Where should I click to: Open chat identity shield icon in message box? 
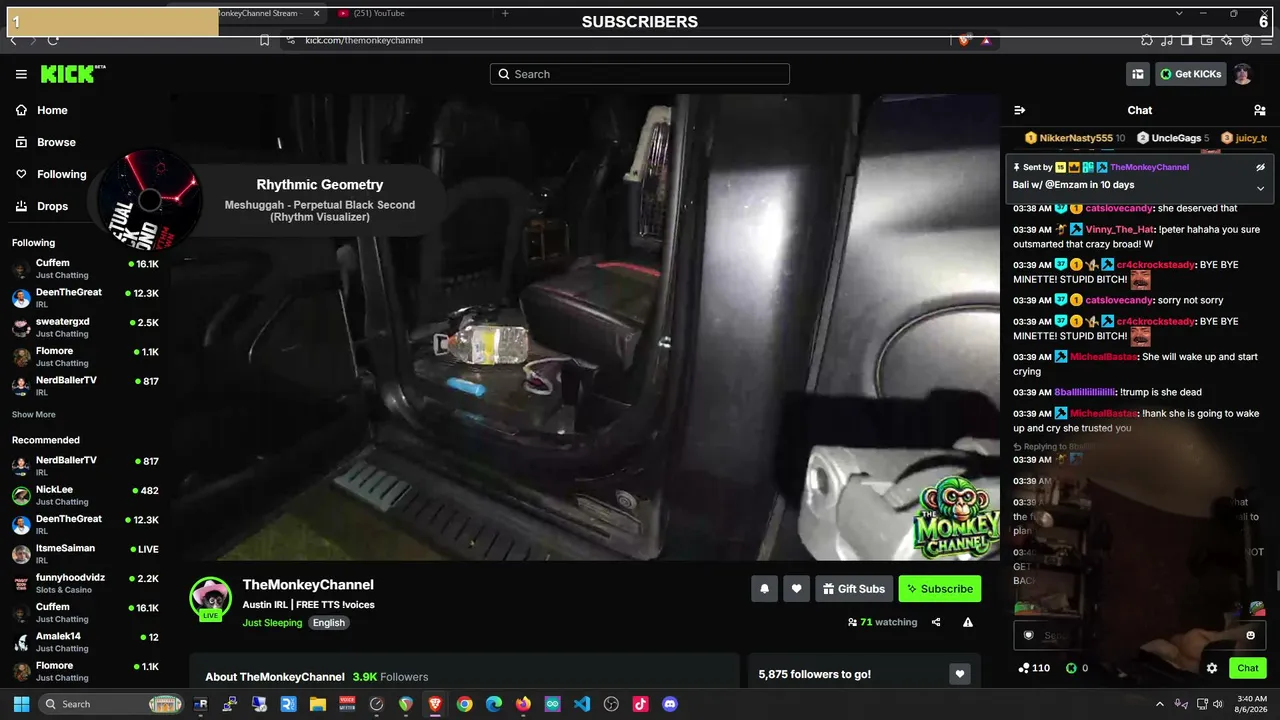[x=1029, y=635]
